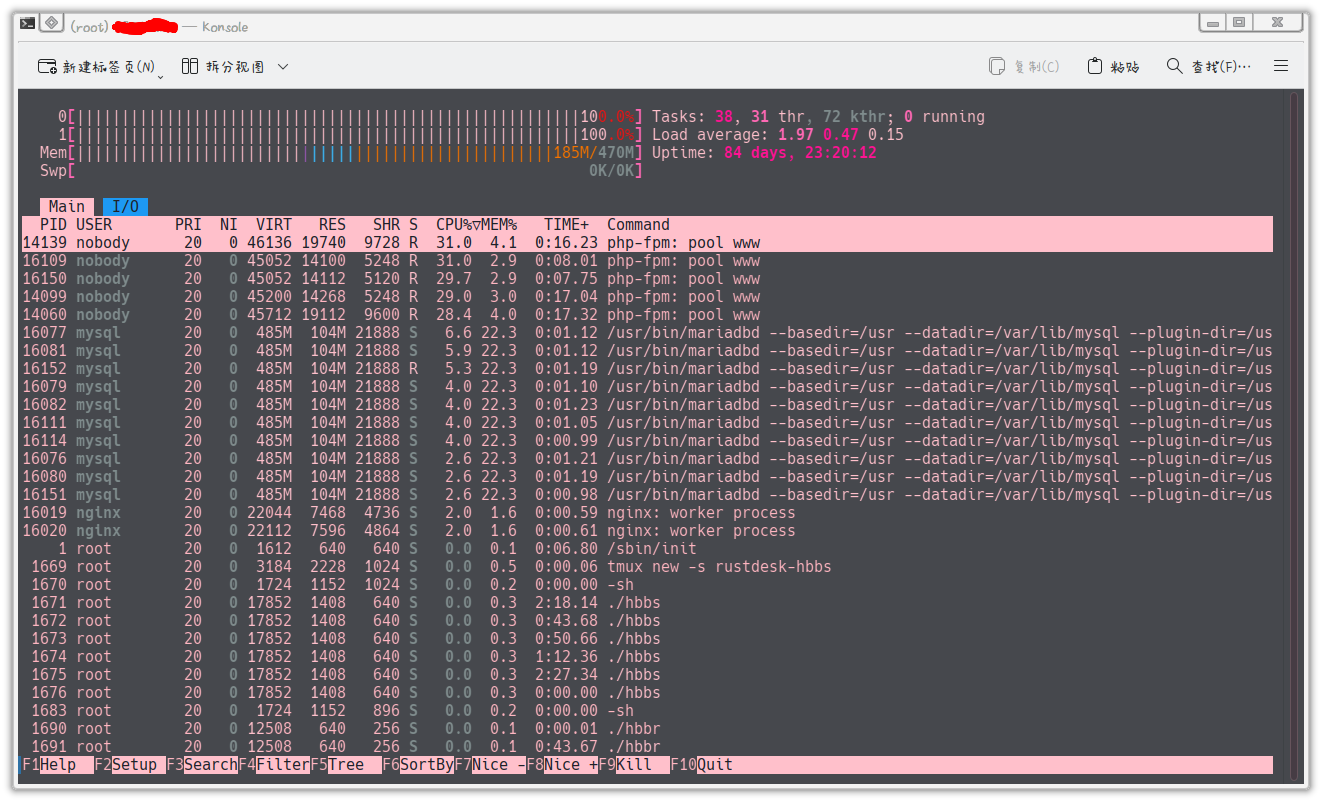Open the hamburger menu icon

1281,66
